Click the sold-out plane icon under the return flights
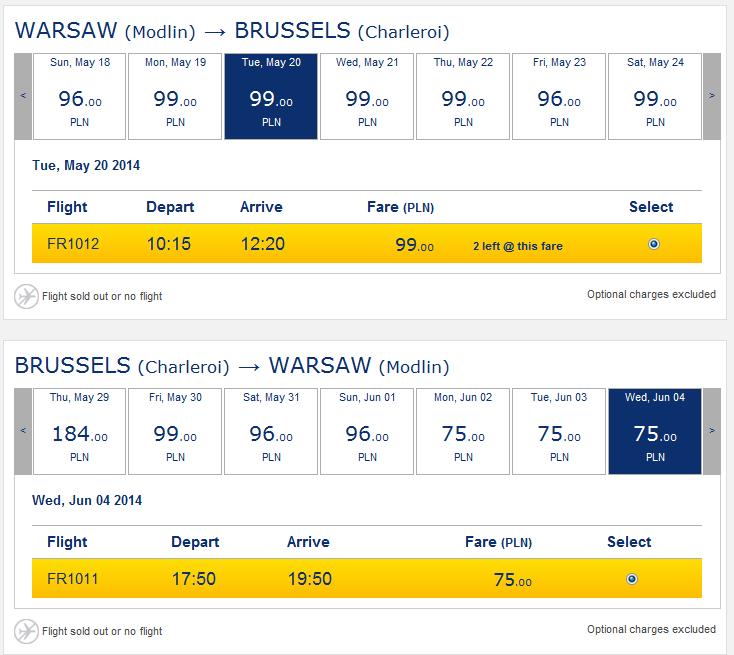The width and height of the screenshot is (734, 655). (x=26, y=631)
